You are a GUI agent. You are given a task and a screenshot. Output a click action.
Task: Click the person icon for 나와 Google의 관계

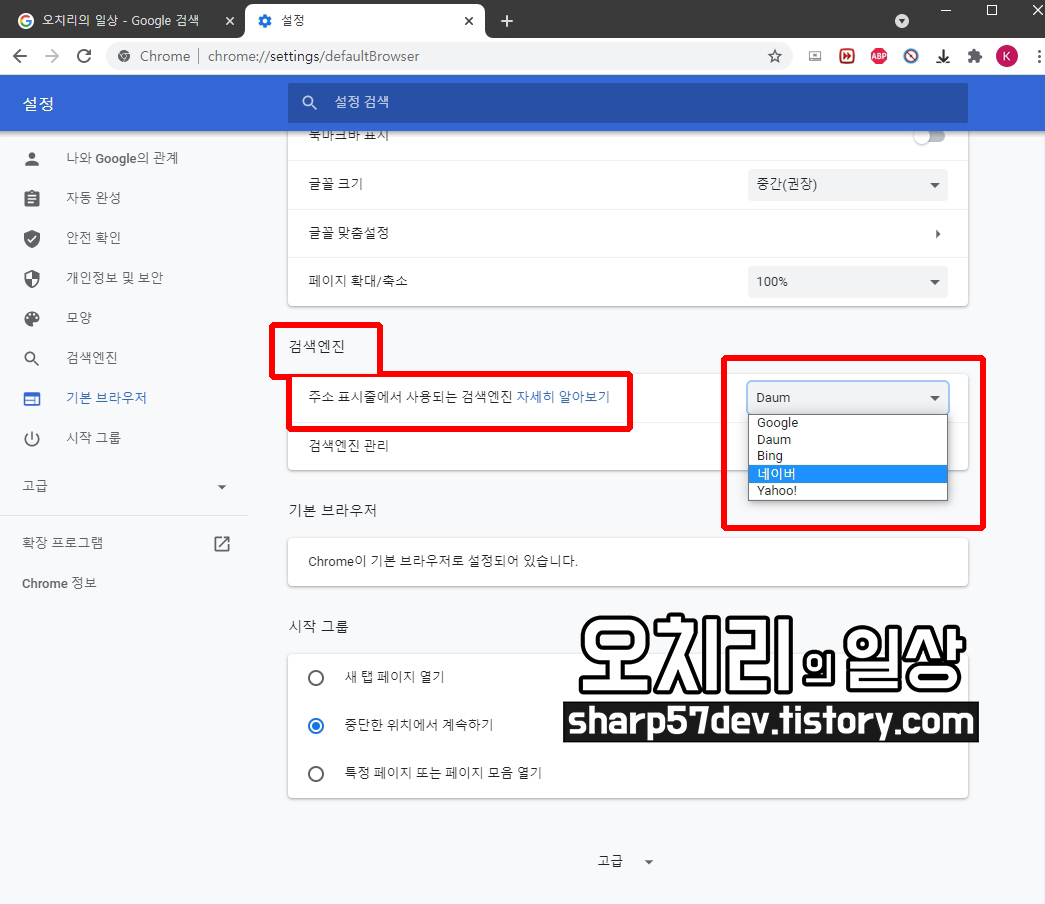point(32,159)
